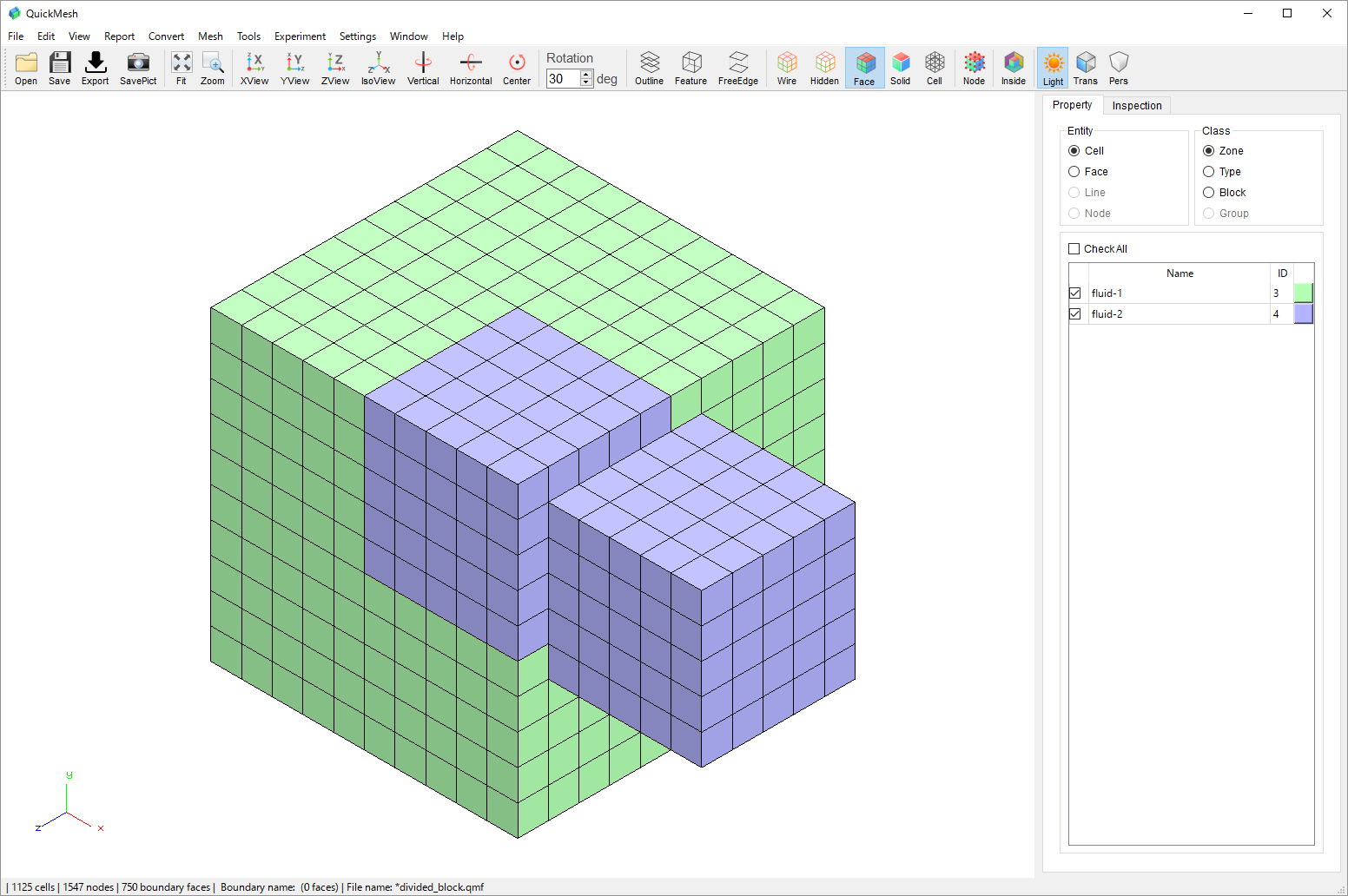Screen dimensions: 1348x896
Task: Fit the model to the view
Action: [x=182, y=68]
